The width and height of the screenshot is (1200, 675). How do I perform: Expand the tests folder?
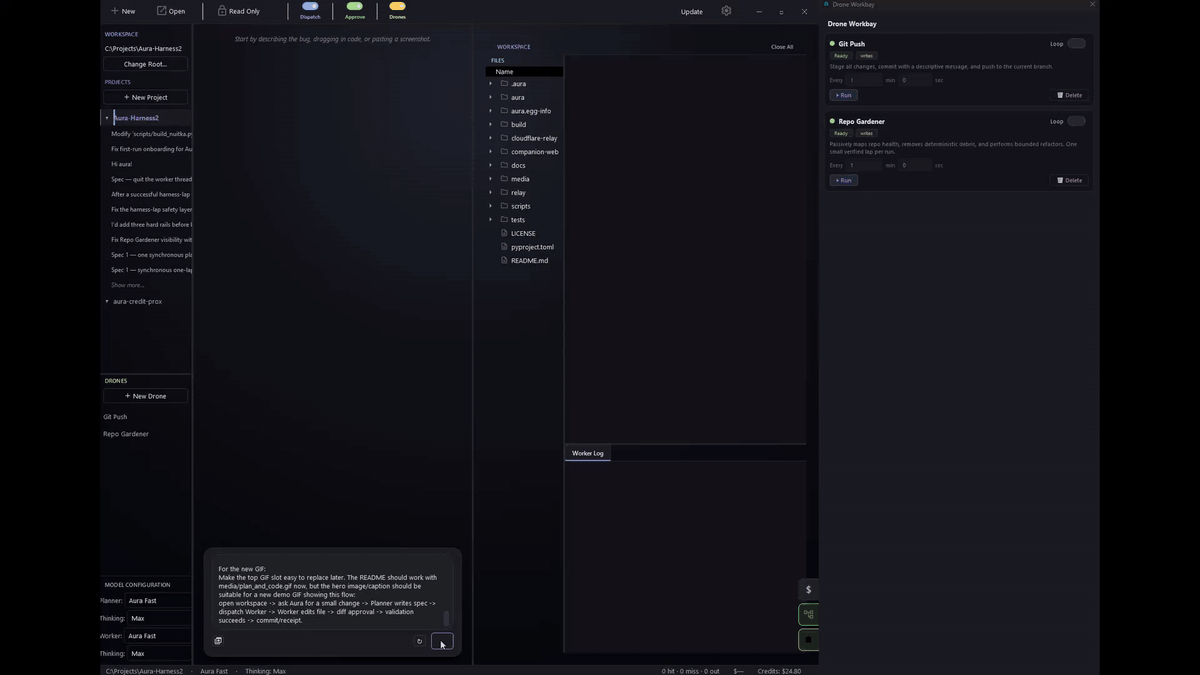click(x=491, y=219)
